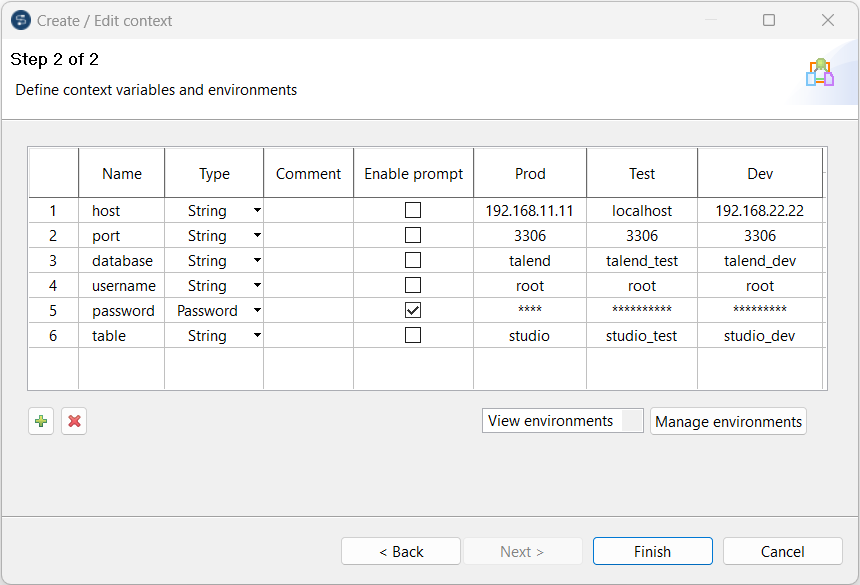This screenshot has height=585, width=860.
Task: Enable prompt checkbox for host variable
Action: pos(413,211)
